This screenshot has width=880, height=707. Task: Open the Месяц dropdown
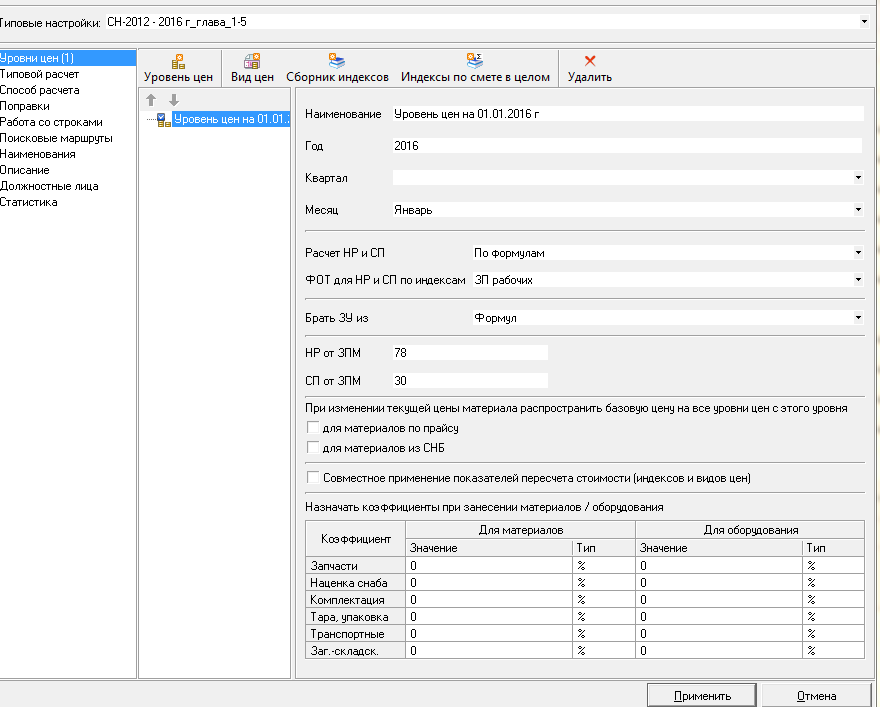point(858,210)
